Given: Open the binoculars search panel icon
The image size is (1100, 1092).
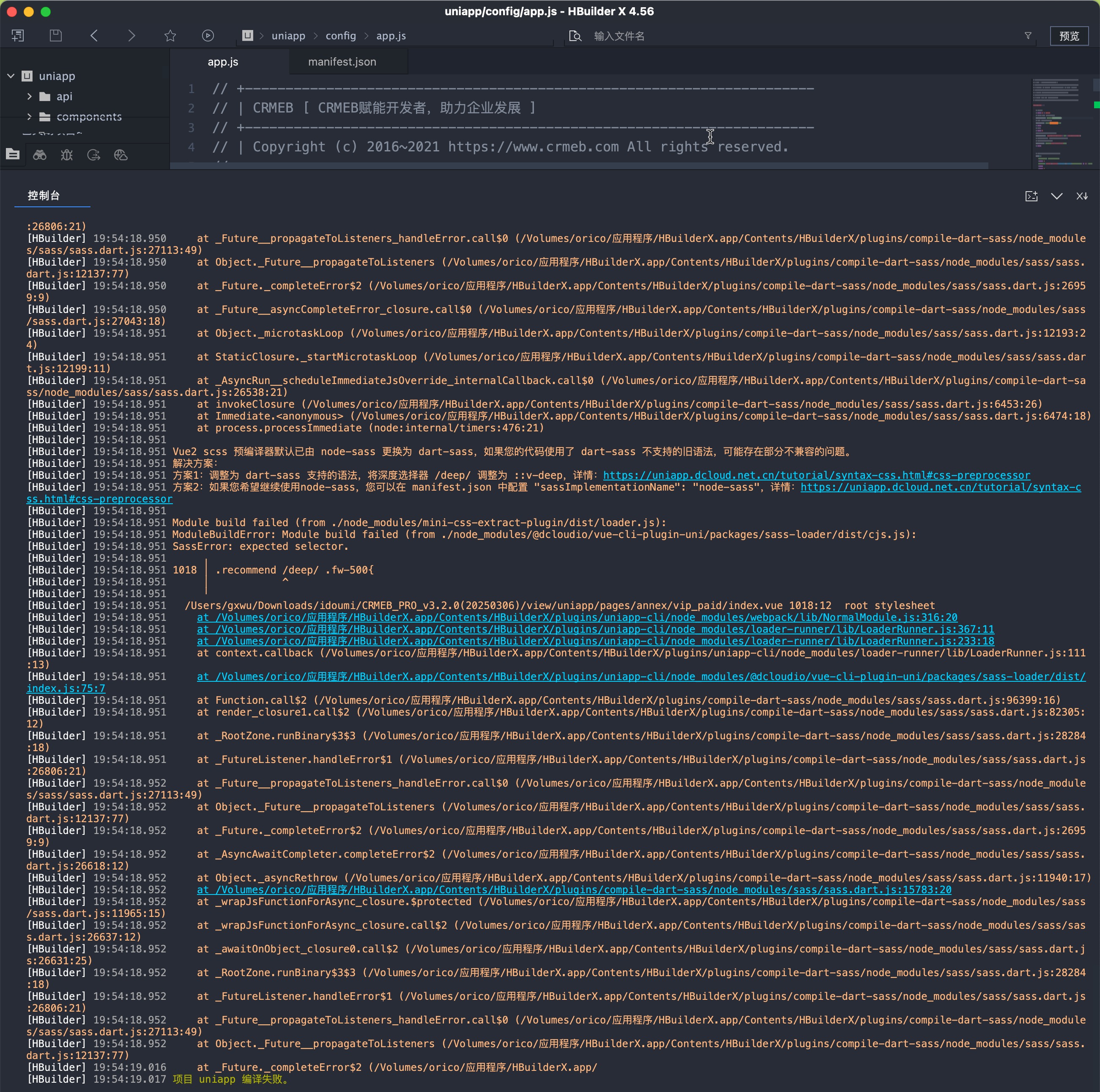Looking at the screenshot, I should 39,154.
